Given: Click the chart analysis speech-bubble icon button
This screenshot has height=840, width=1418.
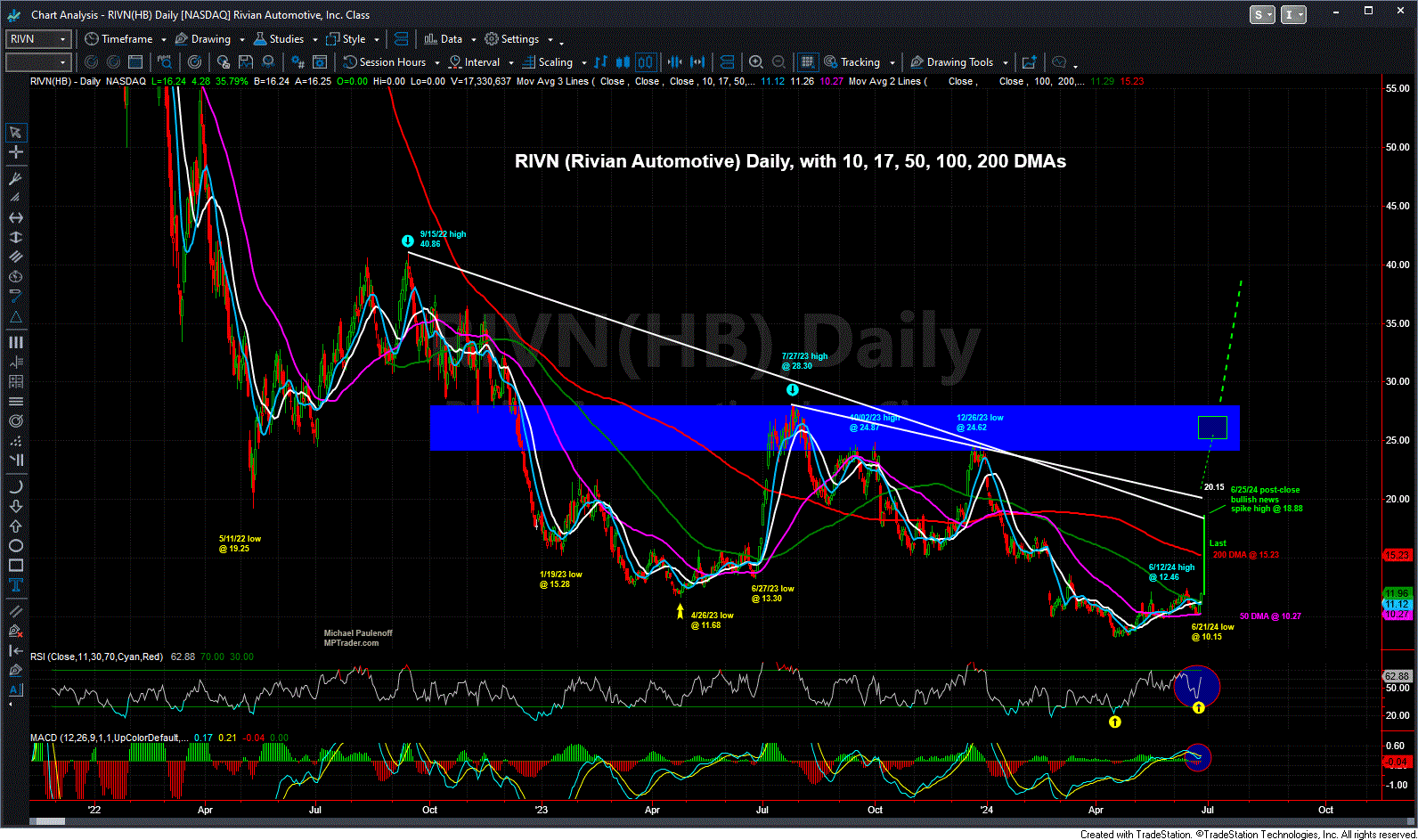Looking at the screenshot, I should coord(1059,62).
